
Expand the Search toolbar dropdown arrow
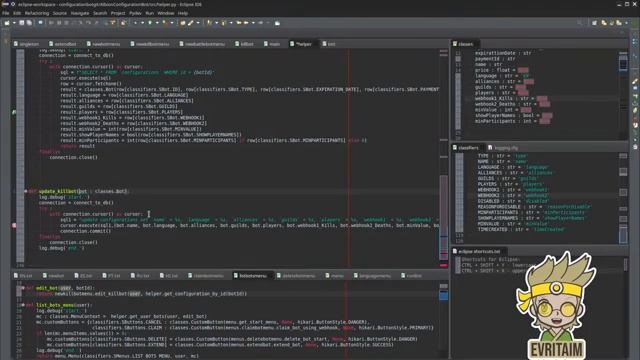tap(198, 23)
